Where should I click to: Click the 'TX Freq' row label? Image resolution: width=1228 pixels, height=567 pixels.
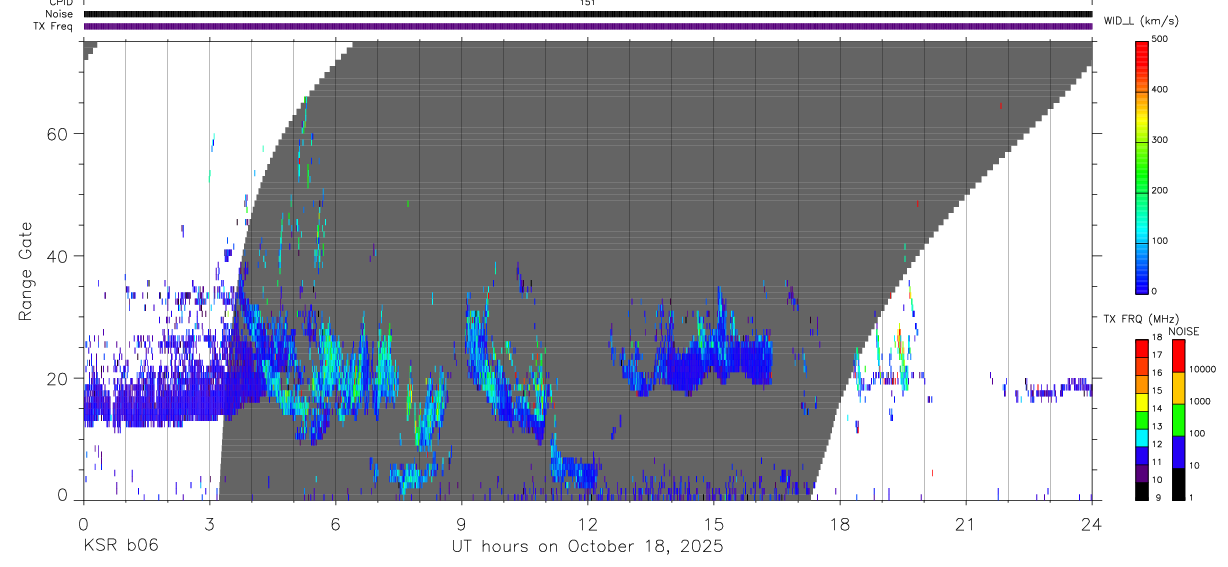55,25
